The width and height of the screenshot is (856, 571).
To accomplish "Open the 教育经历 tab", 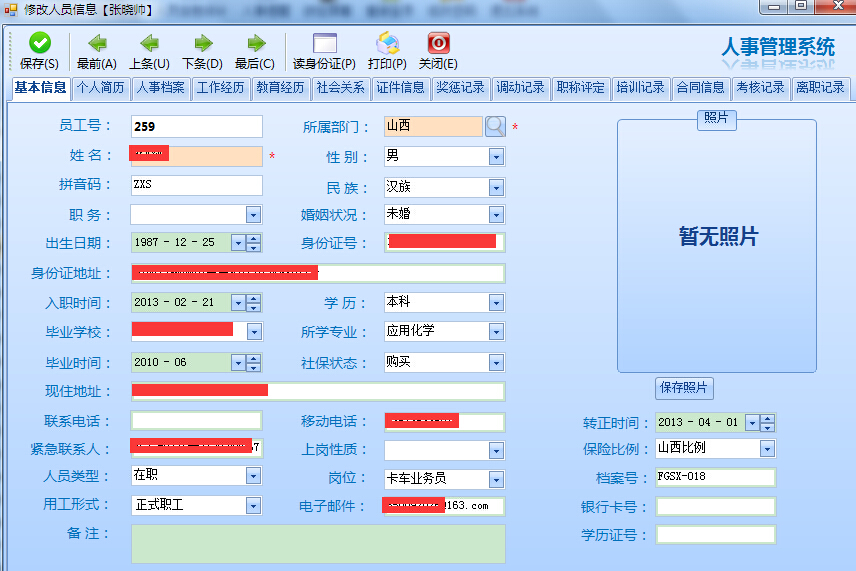I will tap(281, 88).
